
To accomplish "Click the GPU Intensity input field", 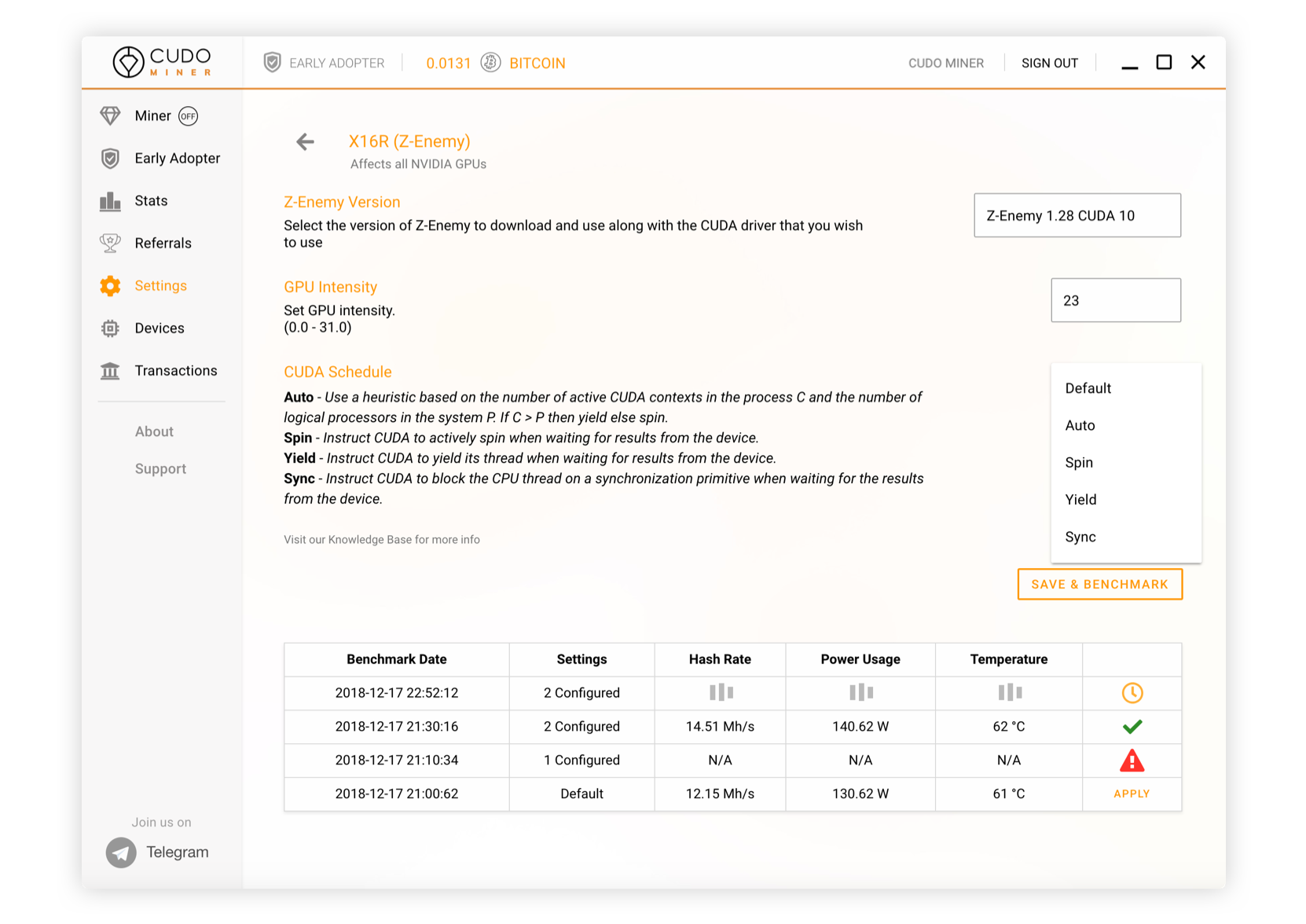I will click(x=1116, y=300).
